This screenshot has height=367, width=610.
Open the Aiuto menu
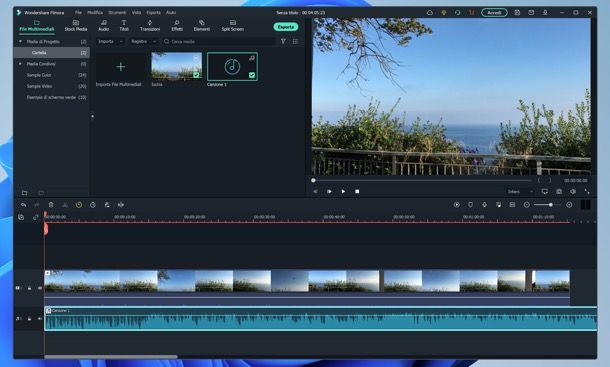point(171,12)
